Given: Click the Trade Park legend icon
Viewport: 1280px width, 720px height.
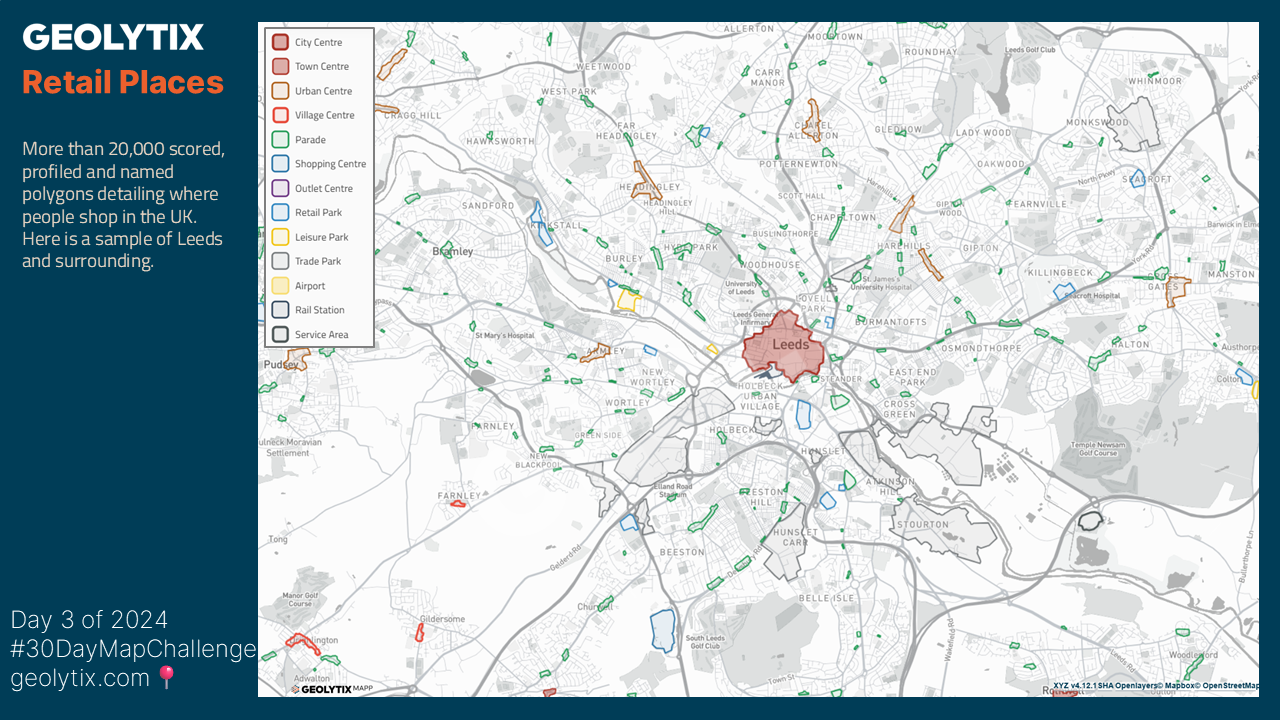Looking at the screenshot, I should 281,261.
